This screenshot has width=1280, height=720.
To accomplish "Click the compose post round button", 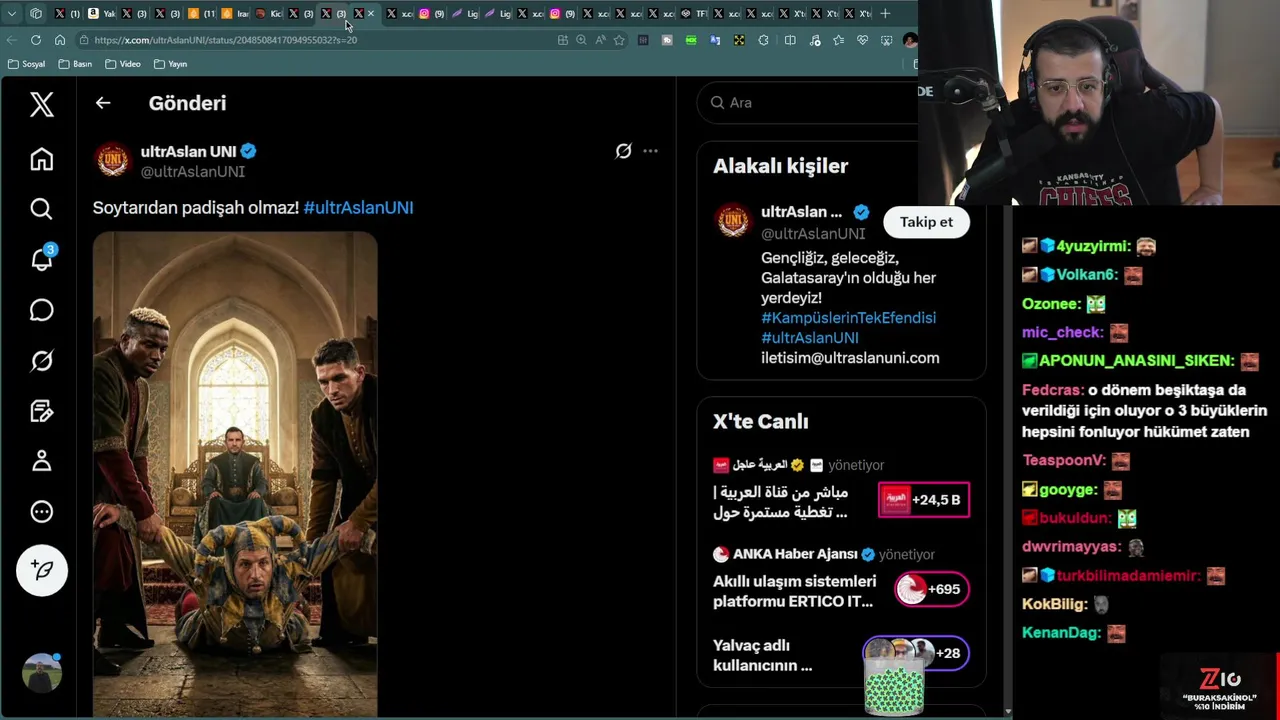I will click(42, 570).
